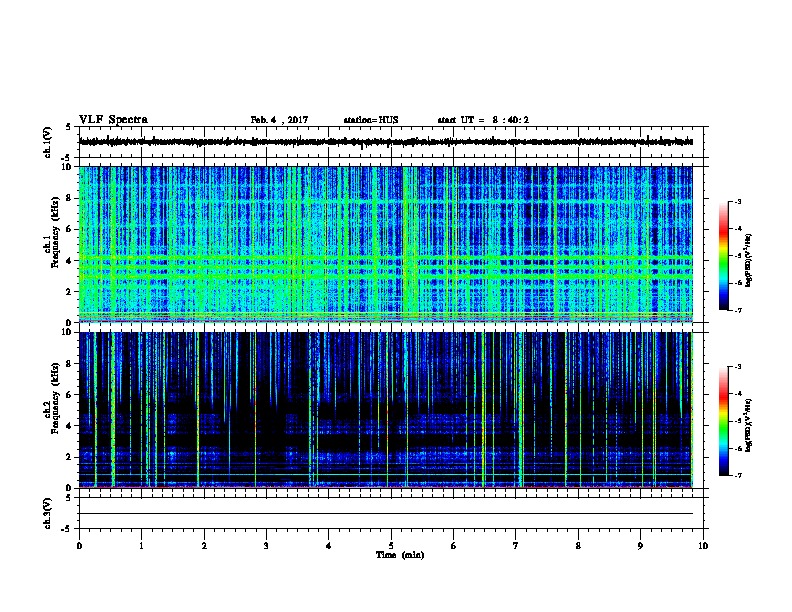
Task: Click the ch.1 spectrogram "2" kHz tick label
Action: click(x=70, y=292)
